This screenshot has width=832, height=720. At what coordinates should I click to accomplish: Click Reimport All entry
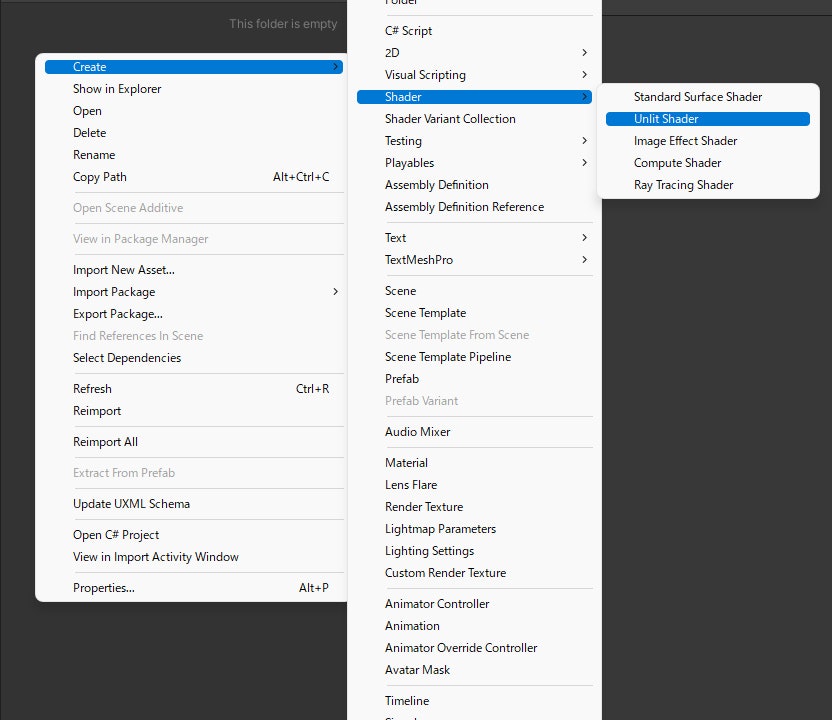[x=194, y=442]
